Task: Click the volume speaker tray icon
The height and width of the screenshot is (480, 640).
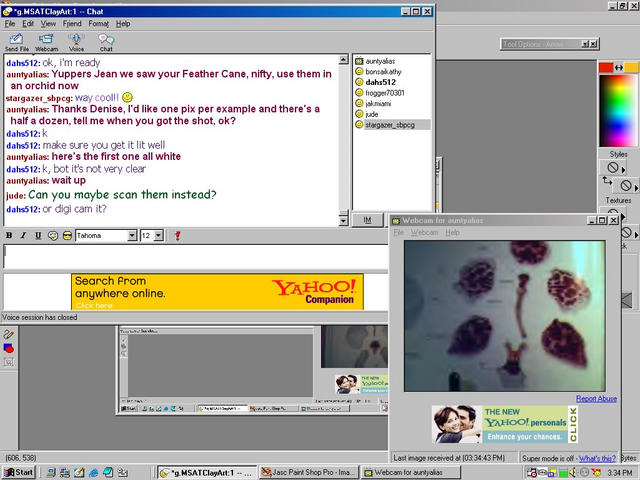Action: [573, 472]
